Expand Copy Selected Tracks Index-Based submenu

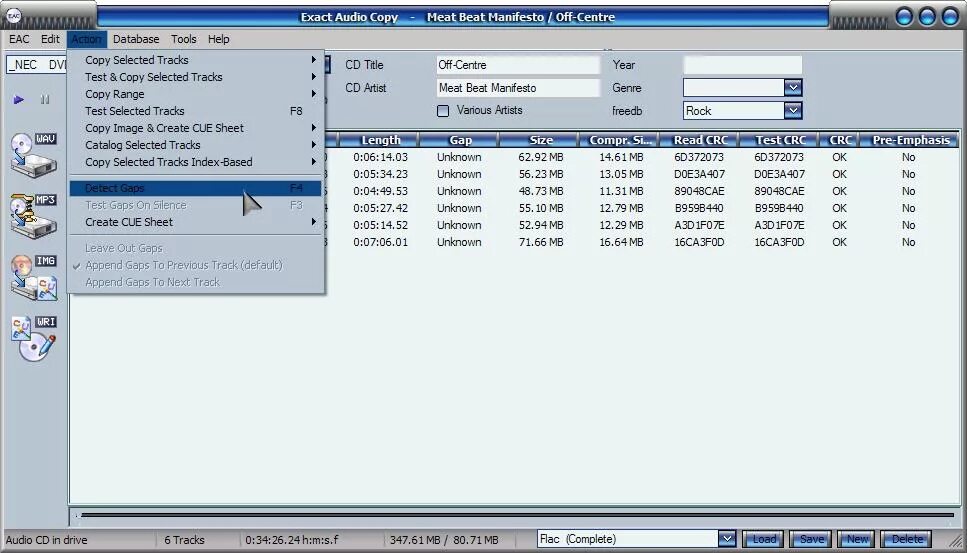[x=197, y=162]
